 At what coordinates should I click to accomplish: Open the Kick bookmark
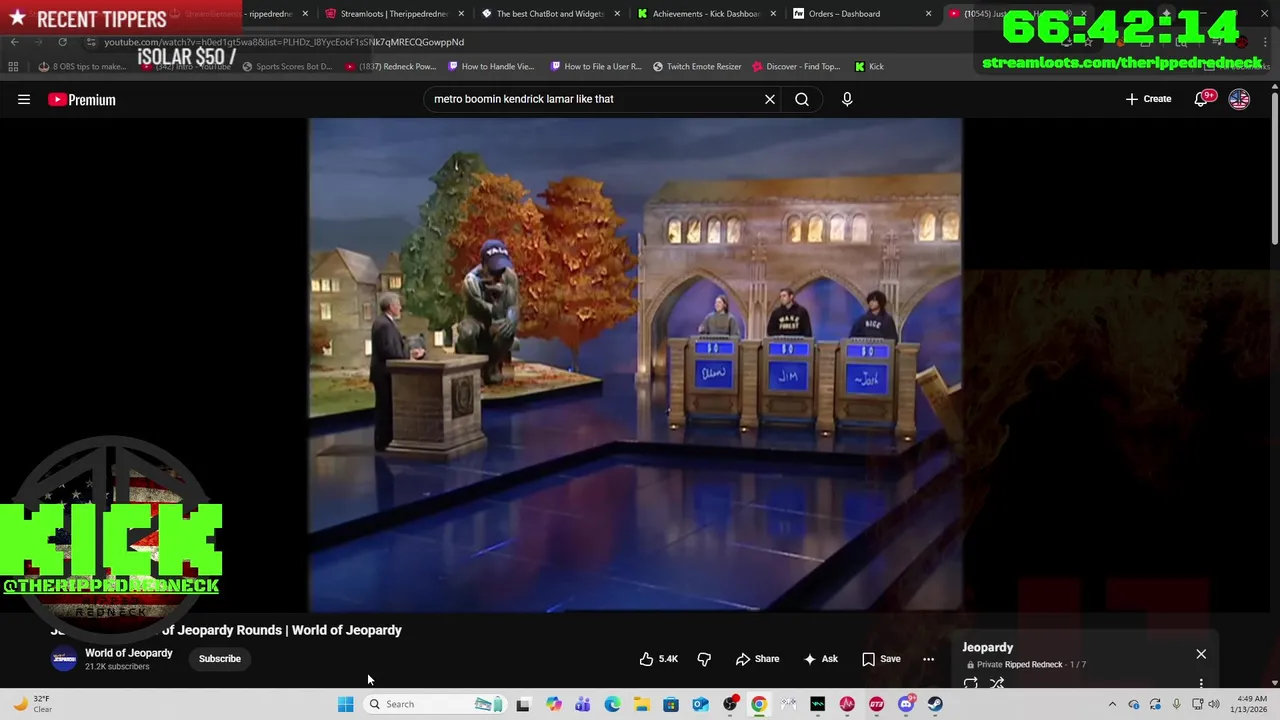[x=869, y=67]
